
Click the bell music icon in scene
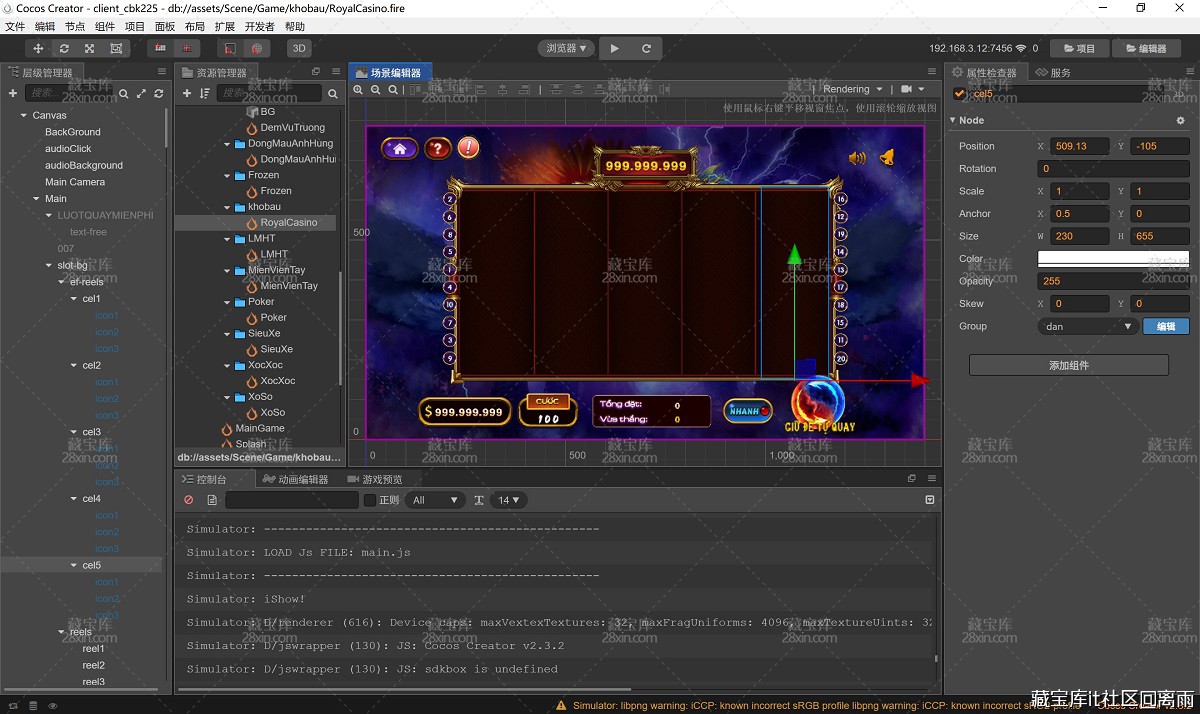point(886,157)
